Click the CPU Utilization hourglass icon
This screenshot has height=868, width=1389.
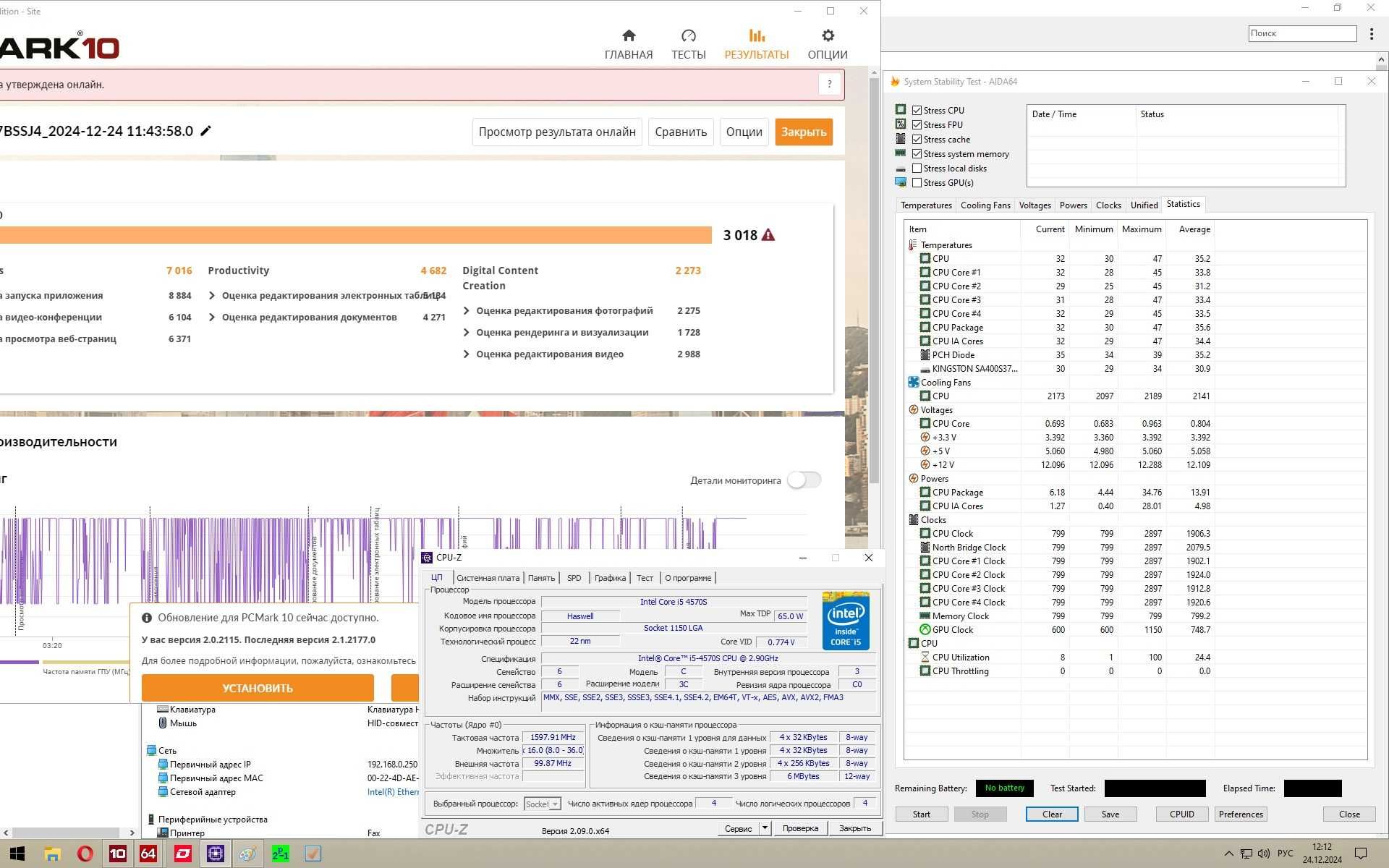tap(925, 657)
